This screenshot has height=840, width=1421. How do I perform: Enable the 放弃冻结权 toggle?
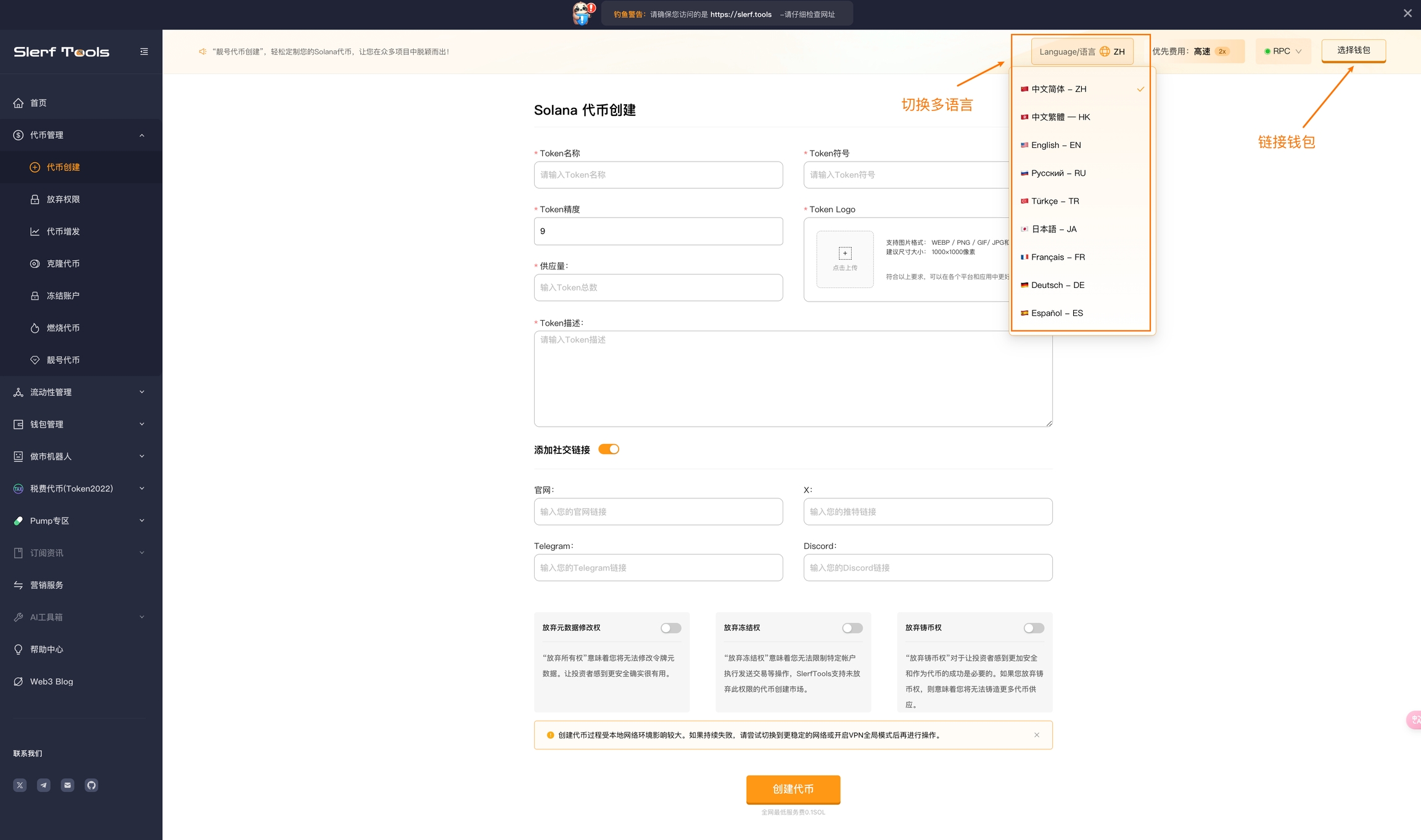click(852, 628)
